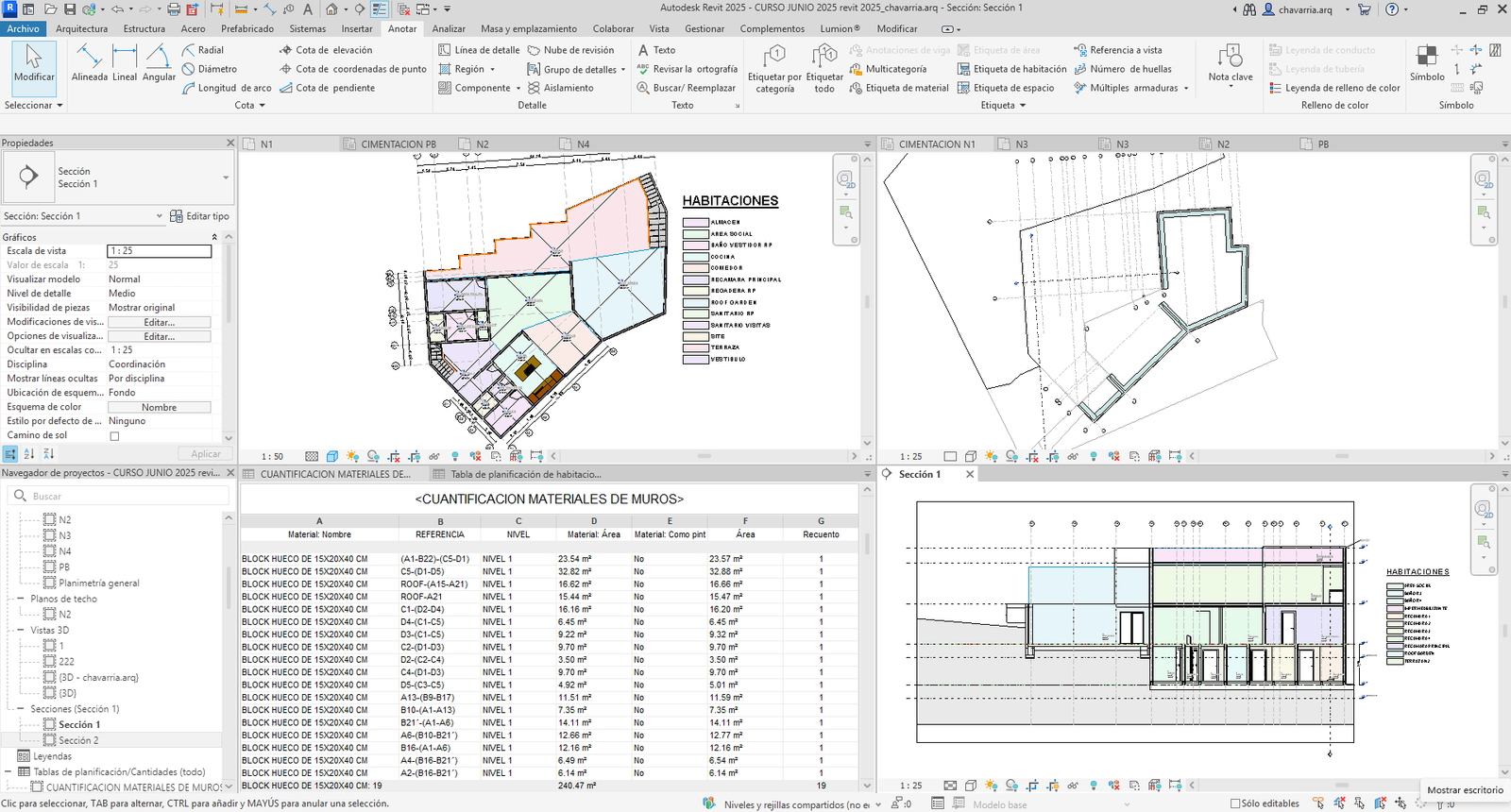
Task: Toggle the Camino de sol checkbox
Action: tap(114, 436)
